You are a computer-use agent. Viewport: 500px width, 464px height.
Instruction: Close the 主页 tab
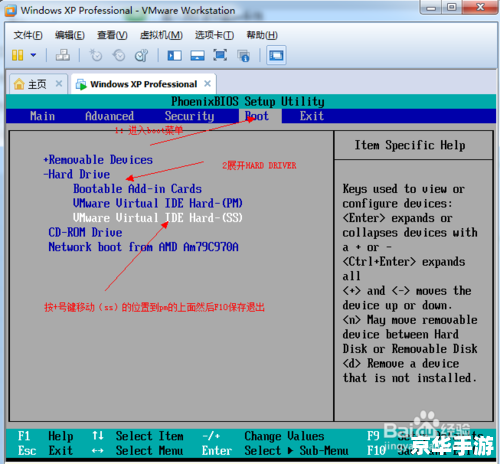point(59,83)
